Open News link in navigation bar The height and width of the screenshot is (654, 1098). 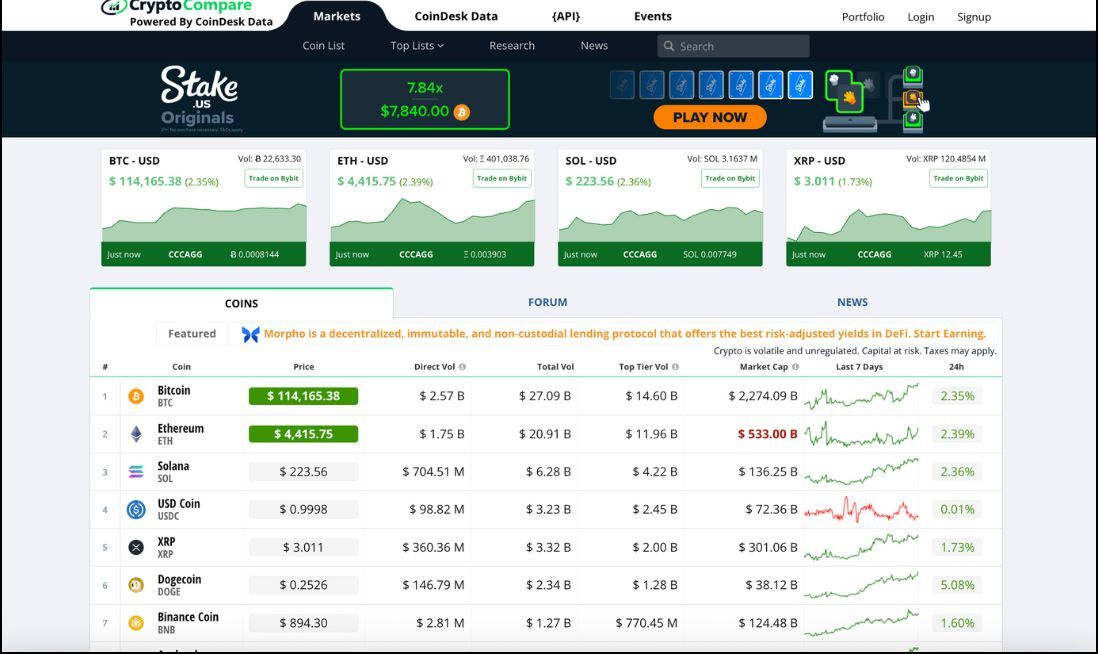[594, 46]
